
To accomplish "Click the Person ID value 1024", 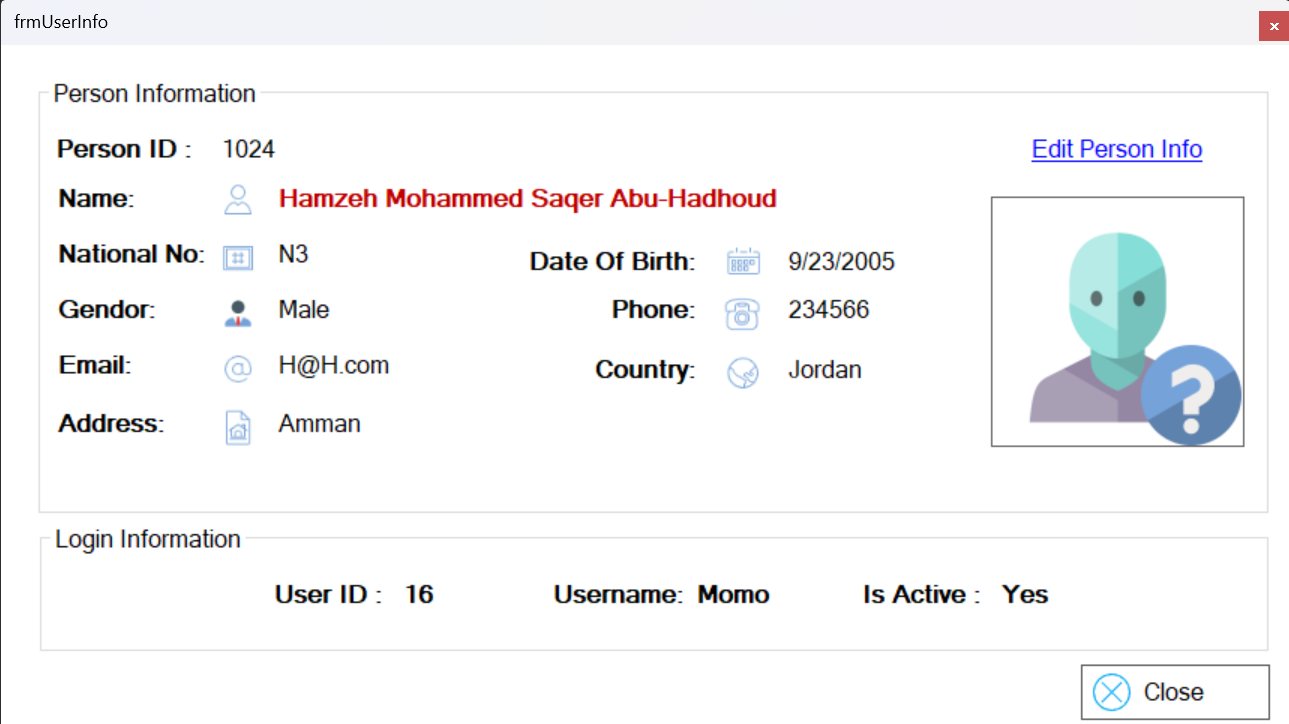I will pyautogui.click(x=249, y=149).
